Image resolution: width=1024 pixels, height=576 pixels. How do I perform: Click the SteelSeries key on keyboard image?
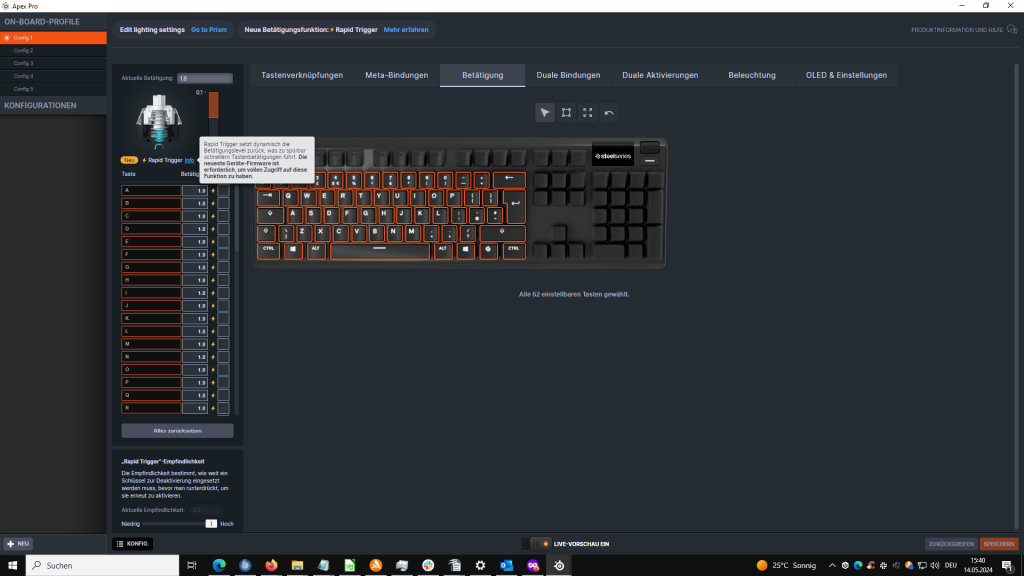pos(488,249)
